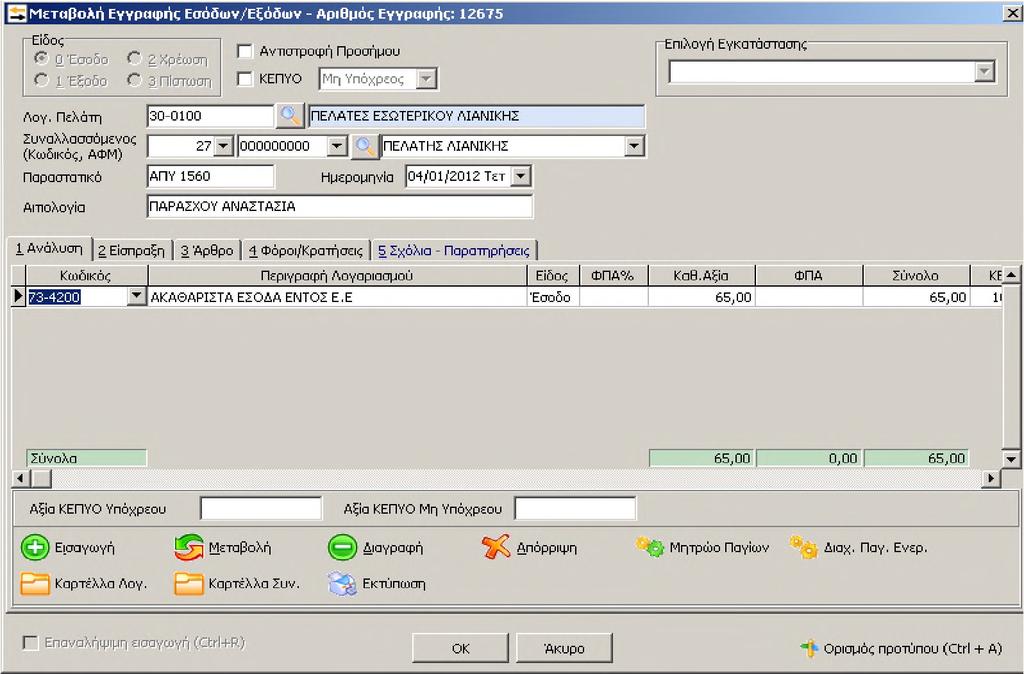Open Διαχ. Παγ. Ενερ. gears icon

tap(803, 547)
